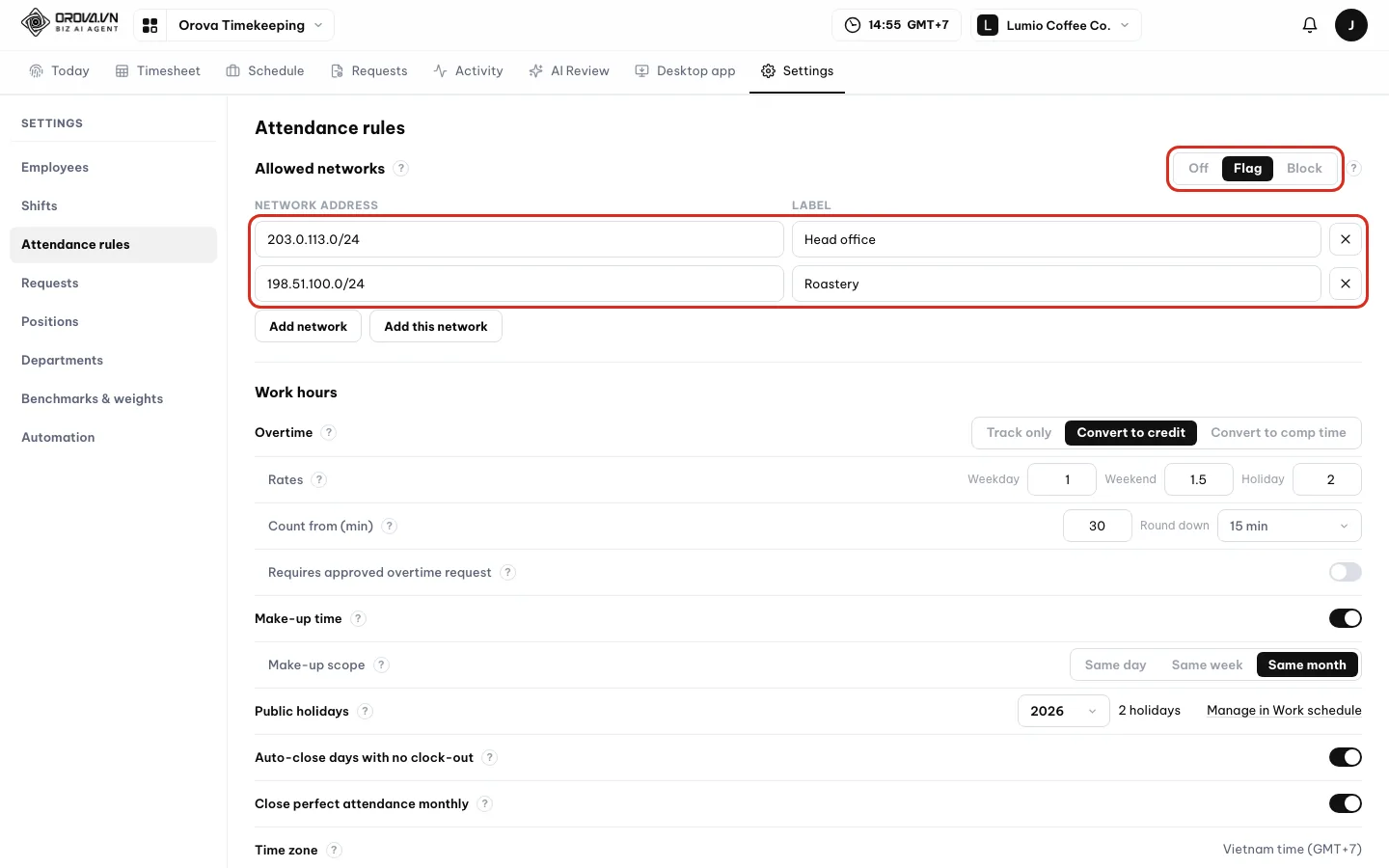The height and width of the screenshot is (868, 1389).
Task: Show help for Requires approved overtime request
Action: [x=507, y=572]
